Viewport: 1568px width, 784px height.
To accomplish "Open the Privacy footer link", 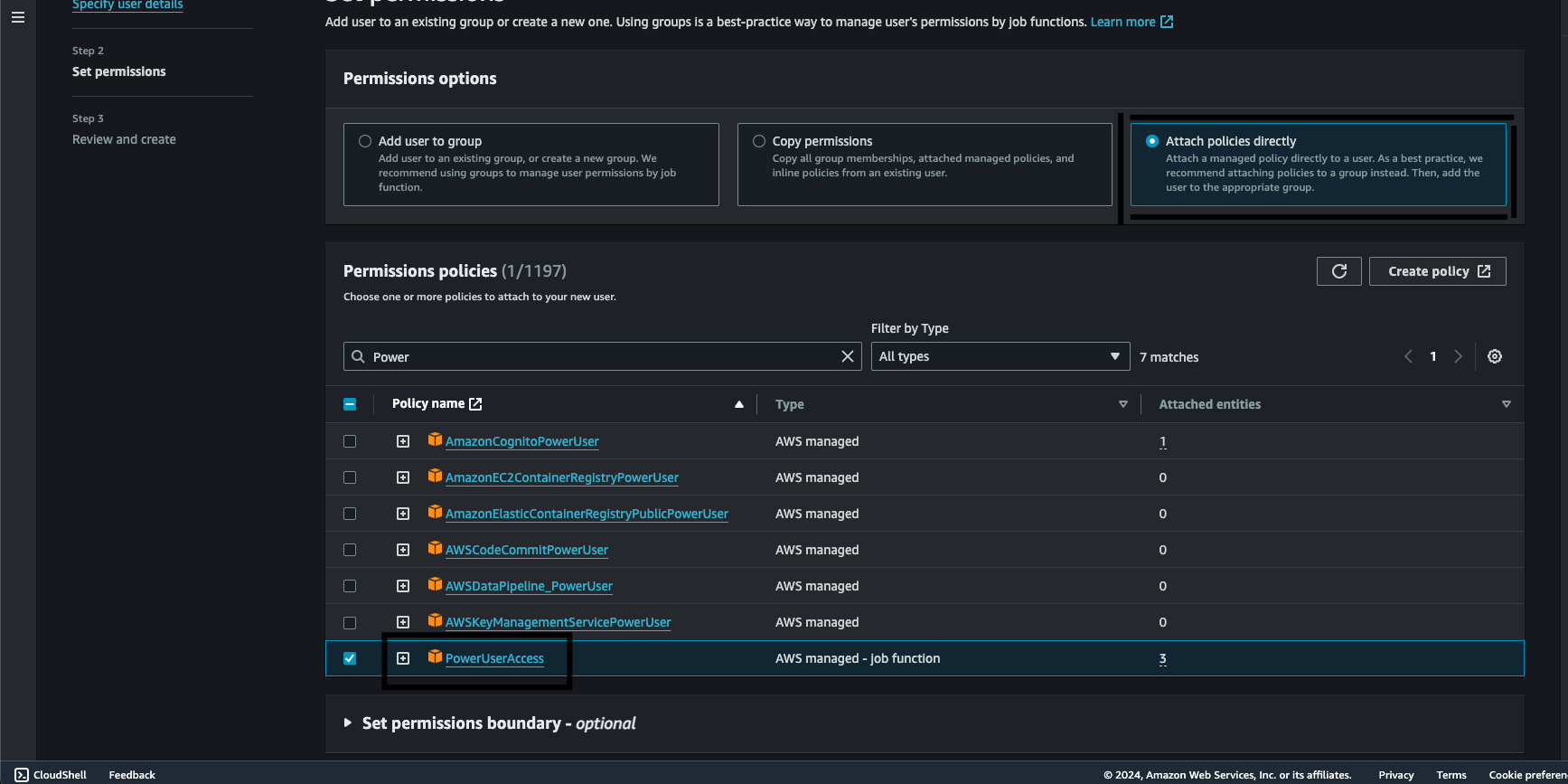I will (x=1396, y=775).
